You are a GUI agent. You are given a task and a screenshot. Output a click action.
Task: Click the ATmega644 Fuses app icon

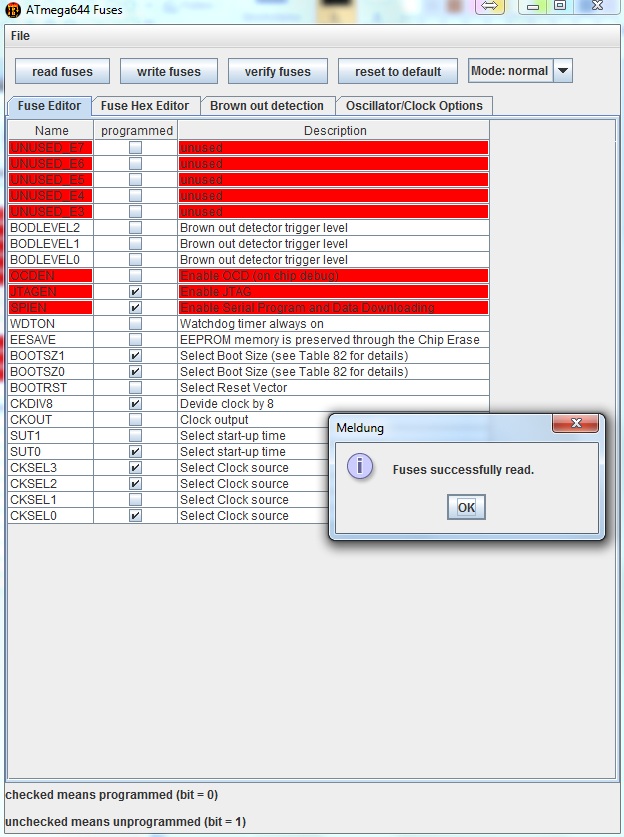13,9
